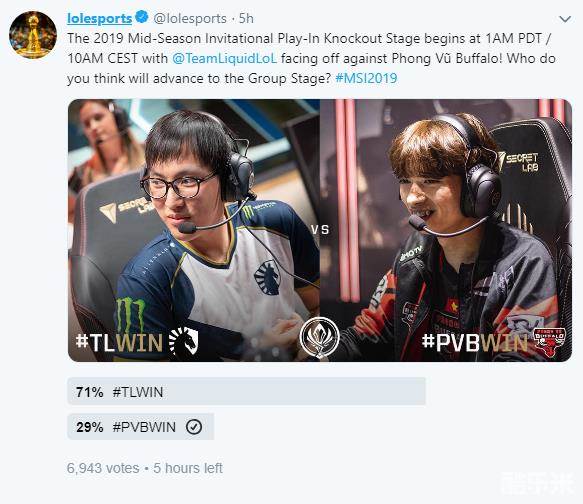The height and width of the screenshot is (504, 583).
Task: Click the #TLWIN text overlay in image
Action: [x=119, y=343]
